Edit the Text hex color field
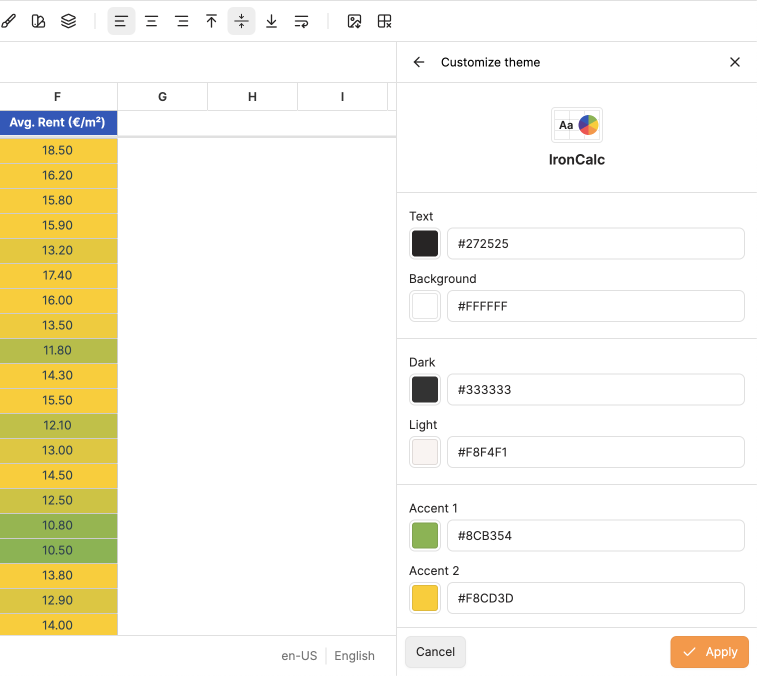The image size is (757, 676). click(596, 243)
